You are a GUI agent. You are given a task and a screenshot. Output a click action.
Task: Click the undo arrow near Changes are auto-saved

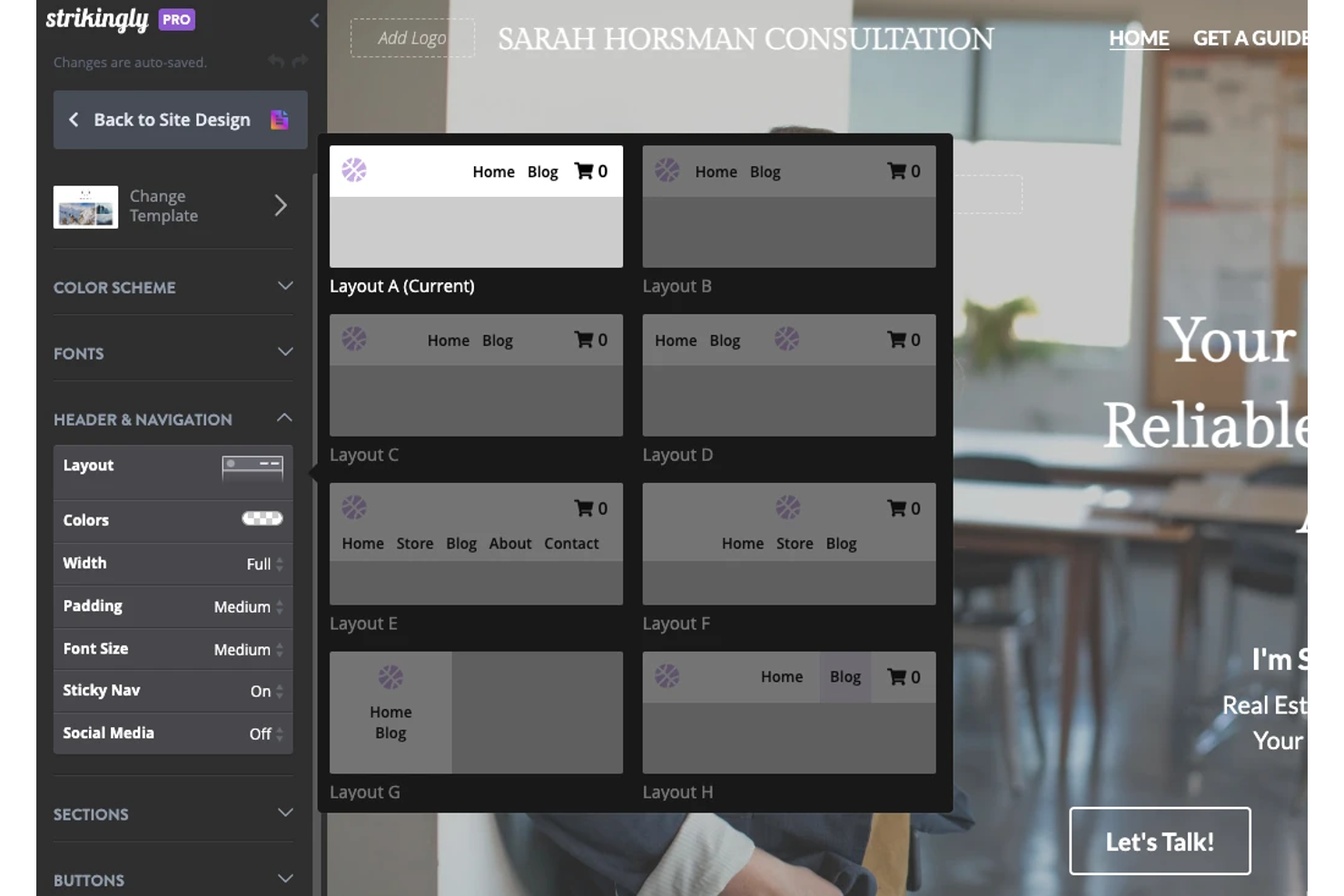click(x=277, y=61)
